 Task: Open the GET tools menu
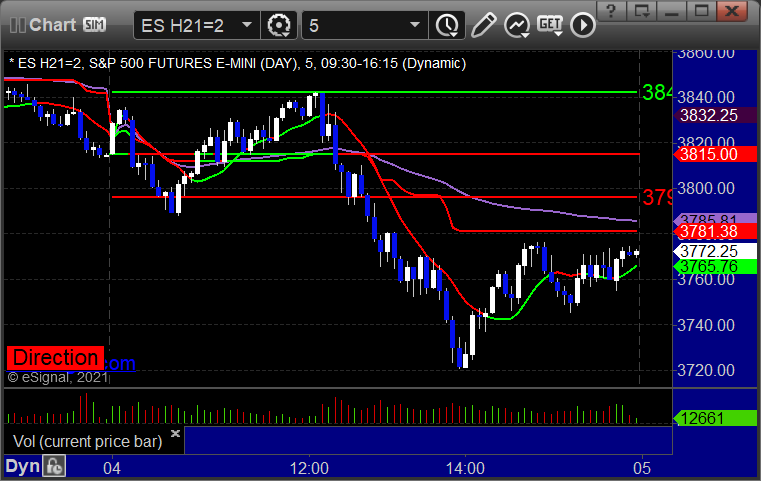tap(550, 25)
